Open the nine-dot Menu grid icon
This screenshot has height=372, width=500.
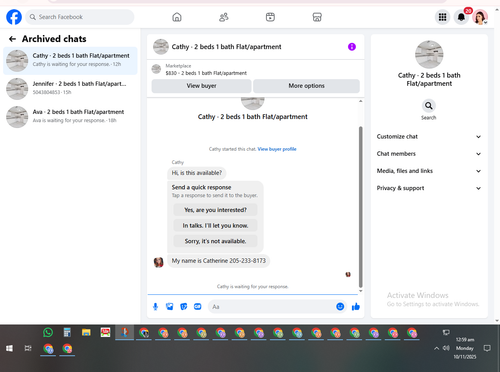point(442,17)
